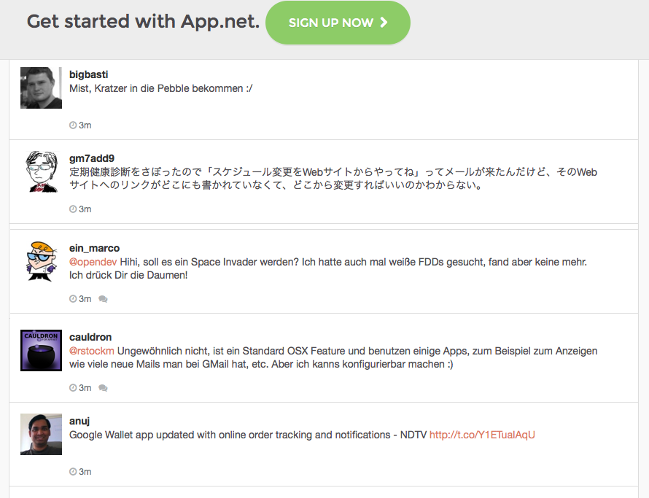The image size is (649, 498).
Task: Open cauldron's purple cauldron avatar
Action: 41,350
